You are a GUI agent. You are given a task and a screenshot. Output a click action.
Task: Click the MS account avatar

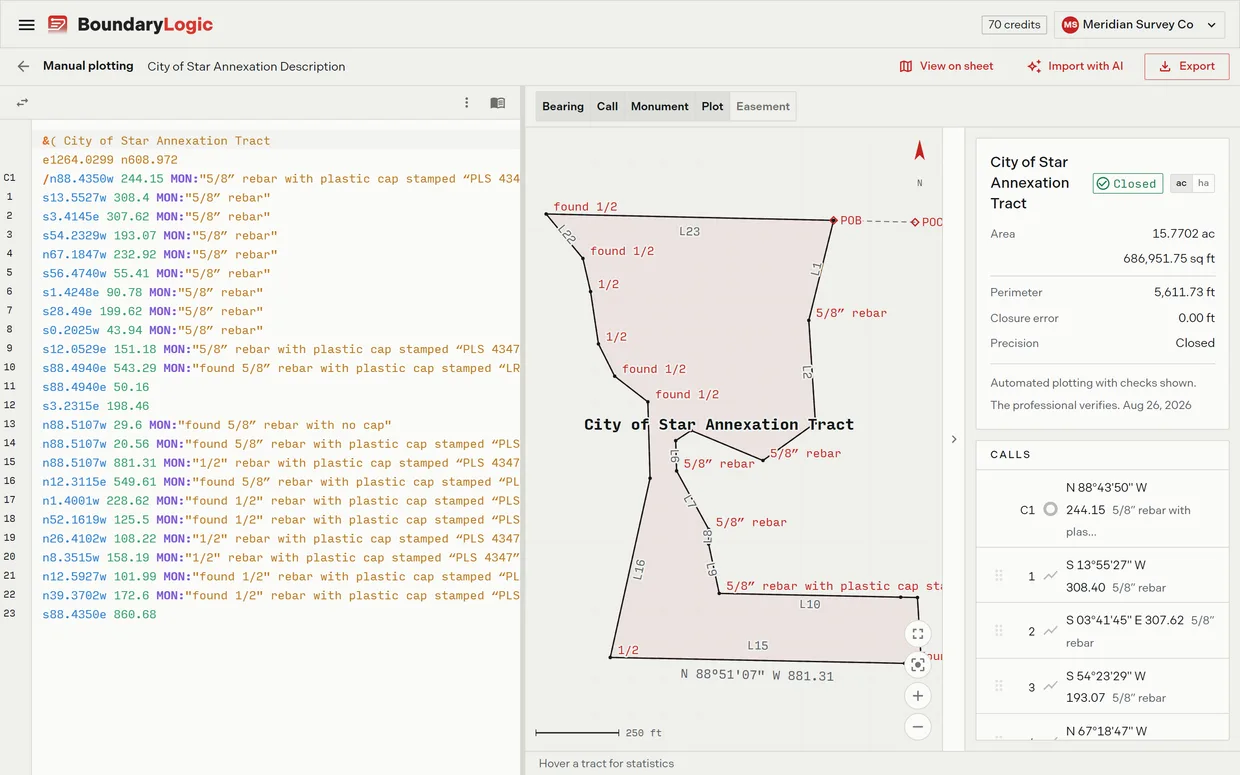[x=1070, y=25]
